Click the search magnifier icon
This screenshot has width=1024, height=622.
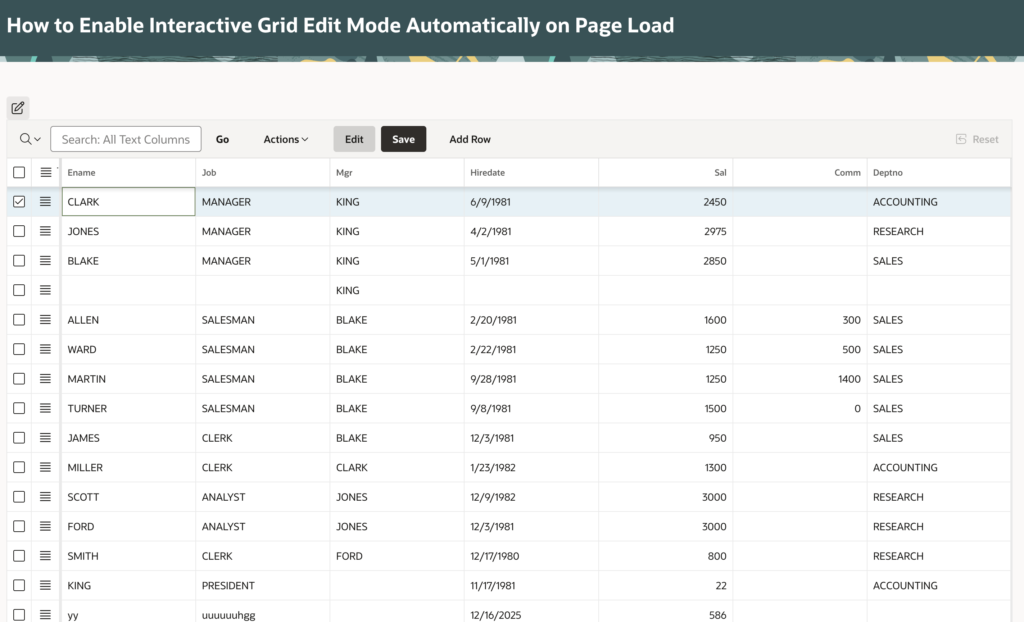[x=23, y=139]
